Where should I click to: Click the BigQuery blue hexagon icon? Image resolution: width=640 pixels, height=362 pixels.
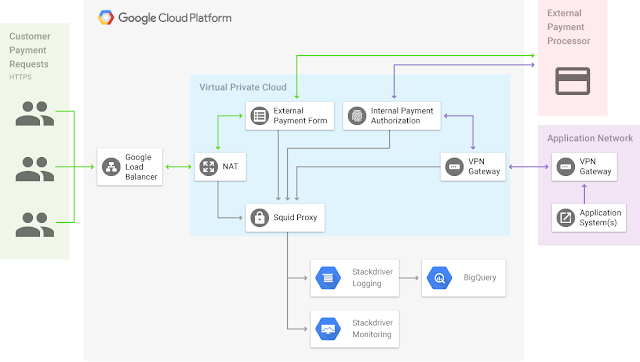tap(439, 278)
